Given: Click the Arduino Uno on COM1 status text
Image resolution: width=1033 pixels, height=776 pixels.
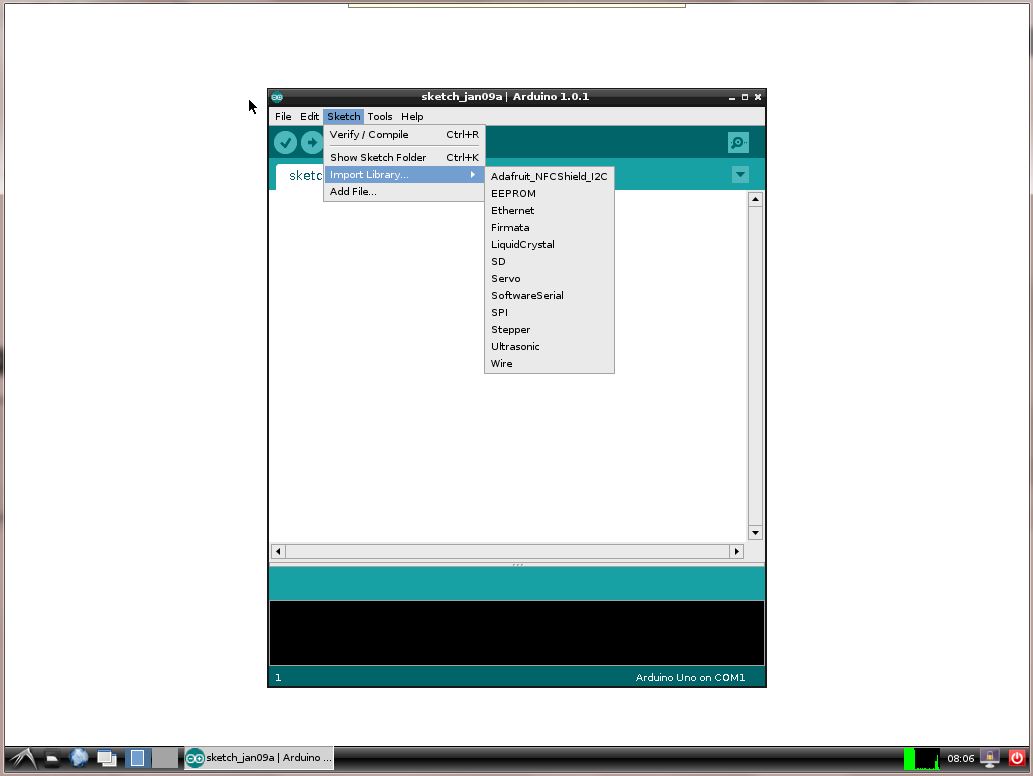Looking at the screenshot, I should 690,677.
